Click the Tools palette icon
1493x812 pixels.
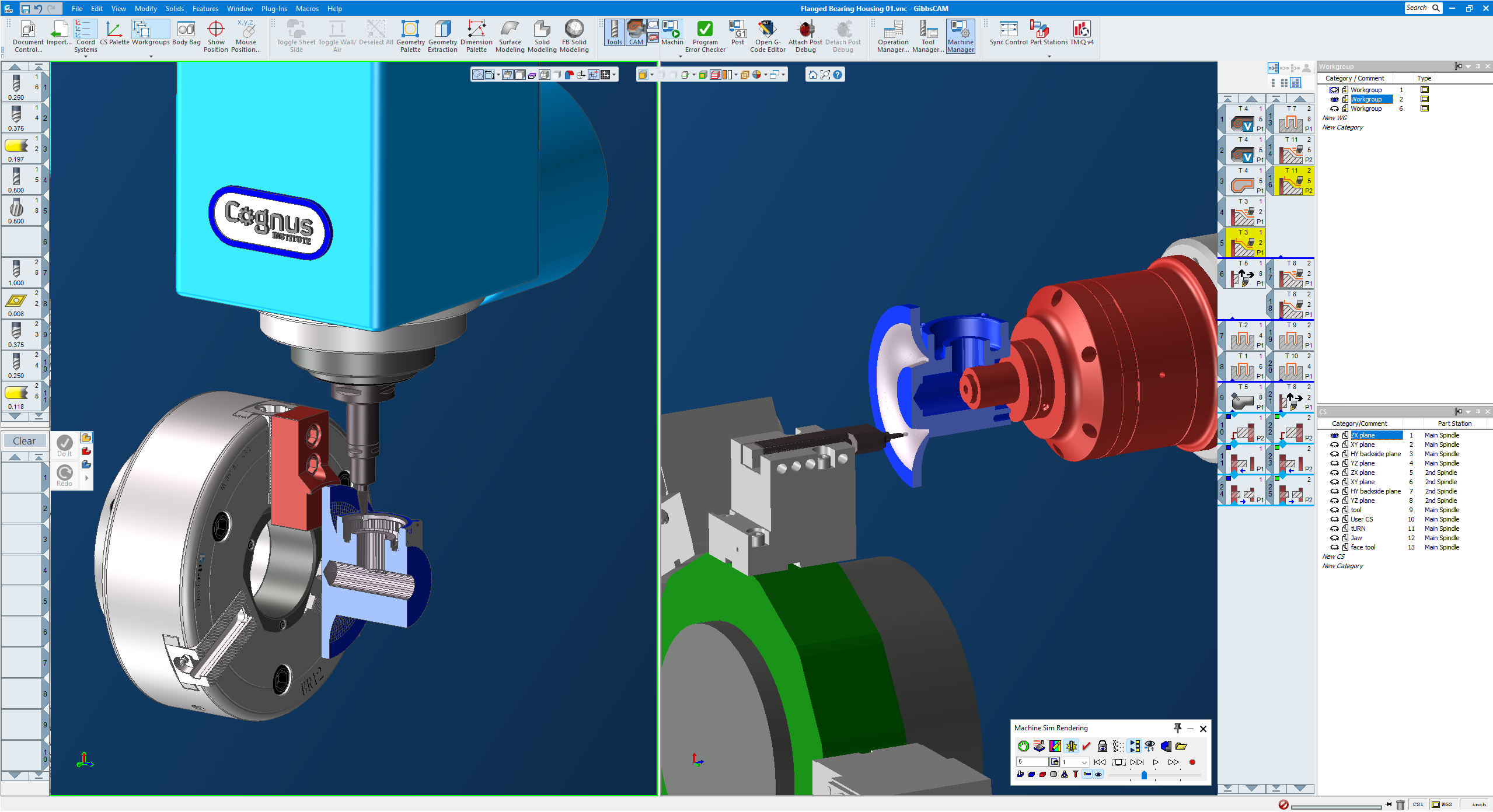tap(614, 33)
